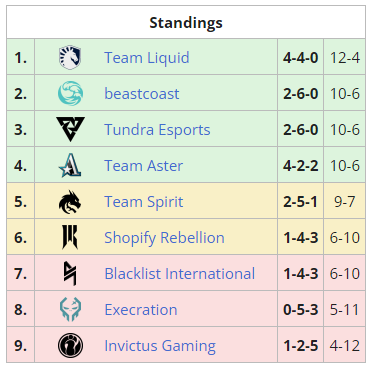This screenshot has width=376, height=369.
Task: Follow the Team Spirit link
Action: pyautogui.click(x=143, y=202)
